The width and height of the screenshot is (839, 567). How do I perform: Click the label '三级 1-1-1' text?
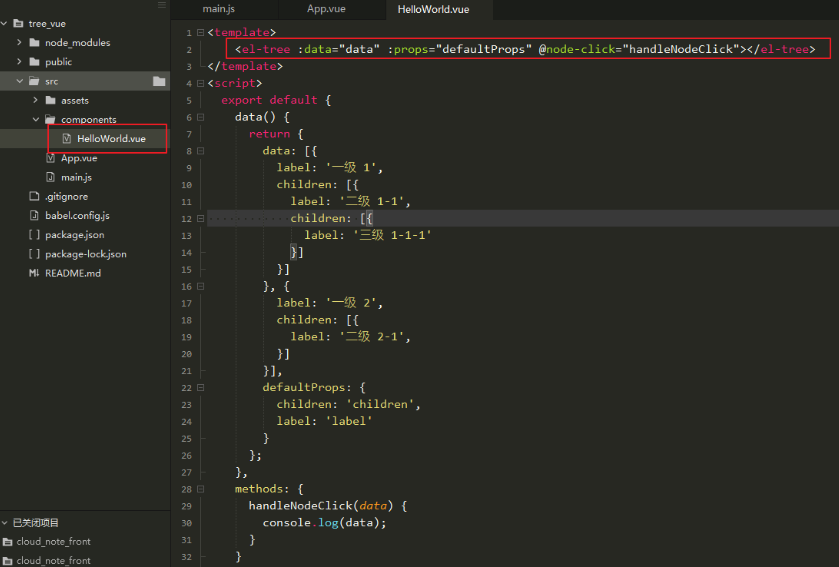point(395,235)
